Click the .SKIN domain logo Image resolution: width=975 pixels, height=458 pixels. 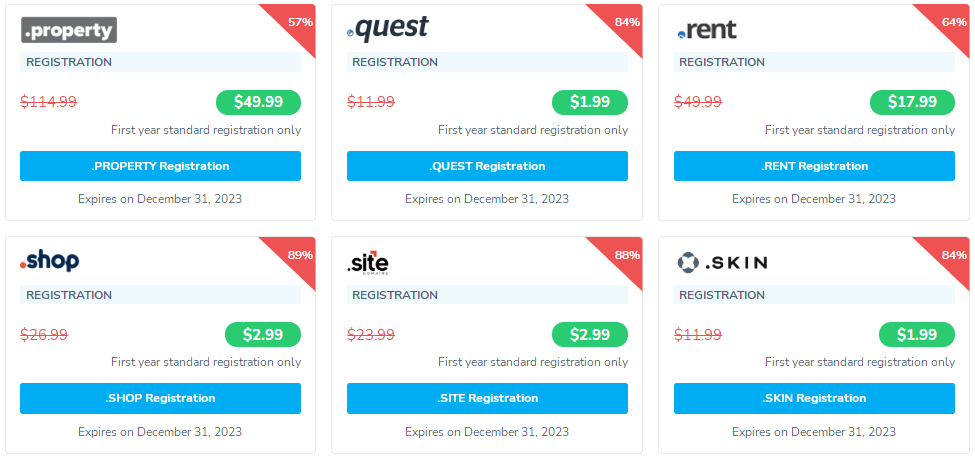coord(722,263)
